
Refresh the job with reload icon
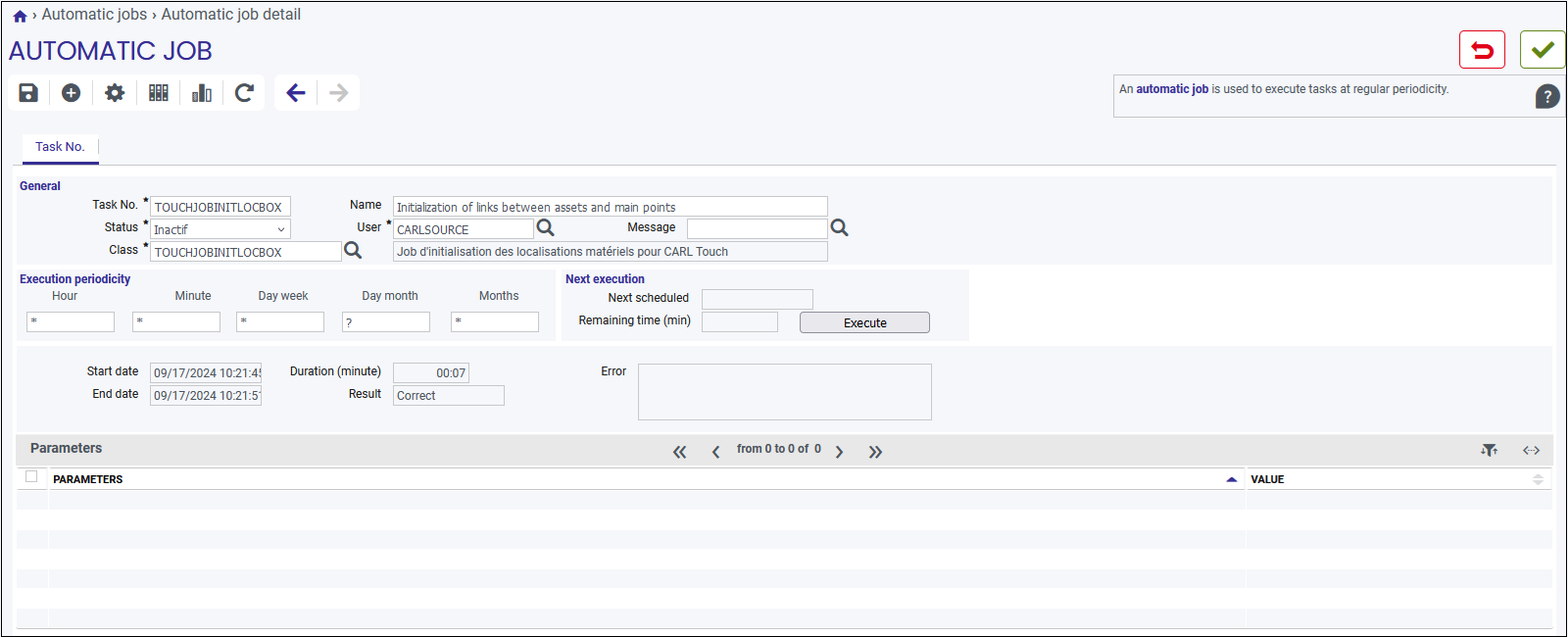click(x=245, y=92)
